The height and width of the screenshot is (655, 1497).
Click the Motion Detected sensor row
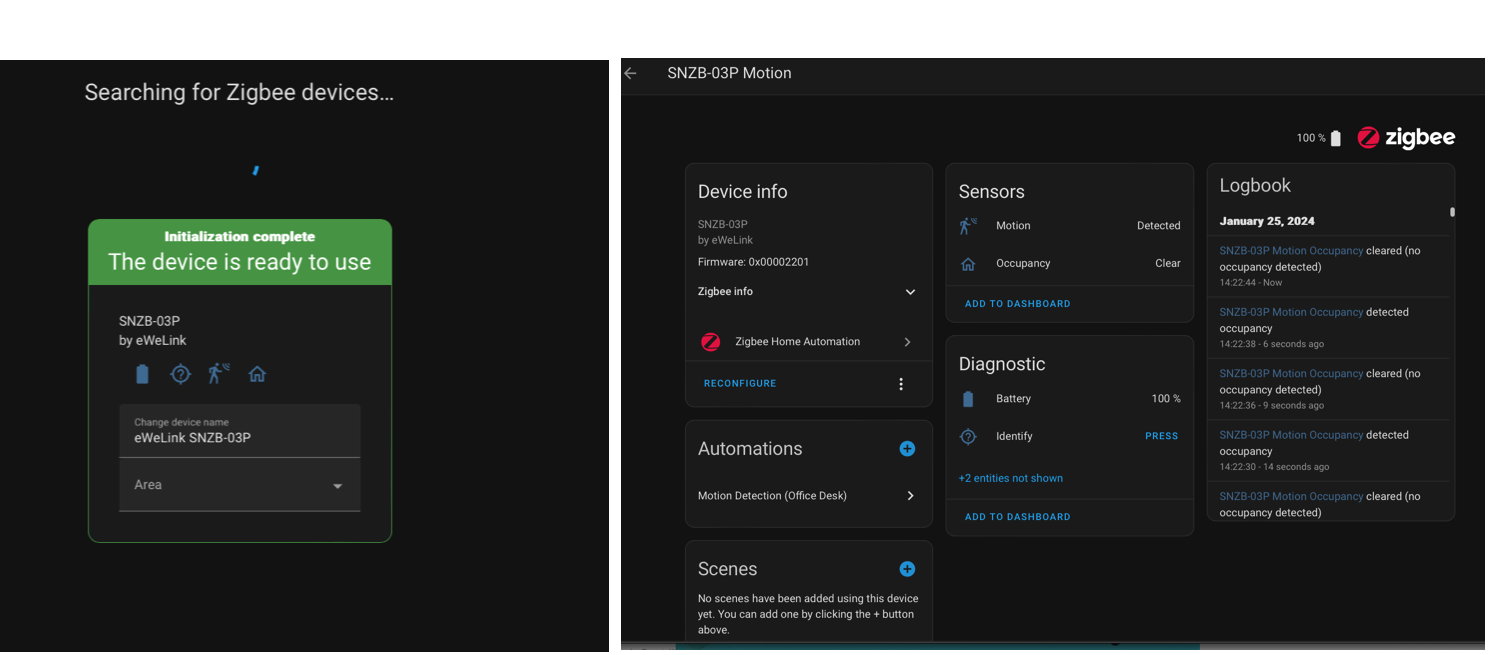pyautogui.click(x=1069, y=226)
